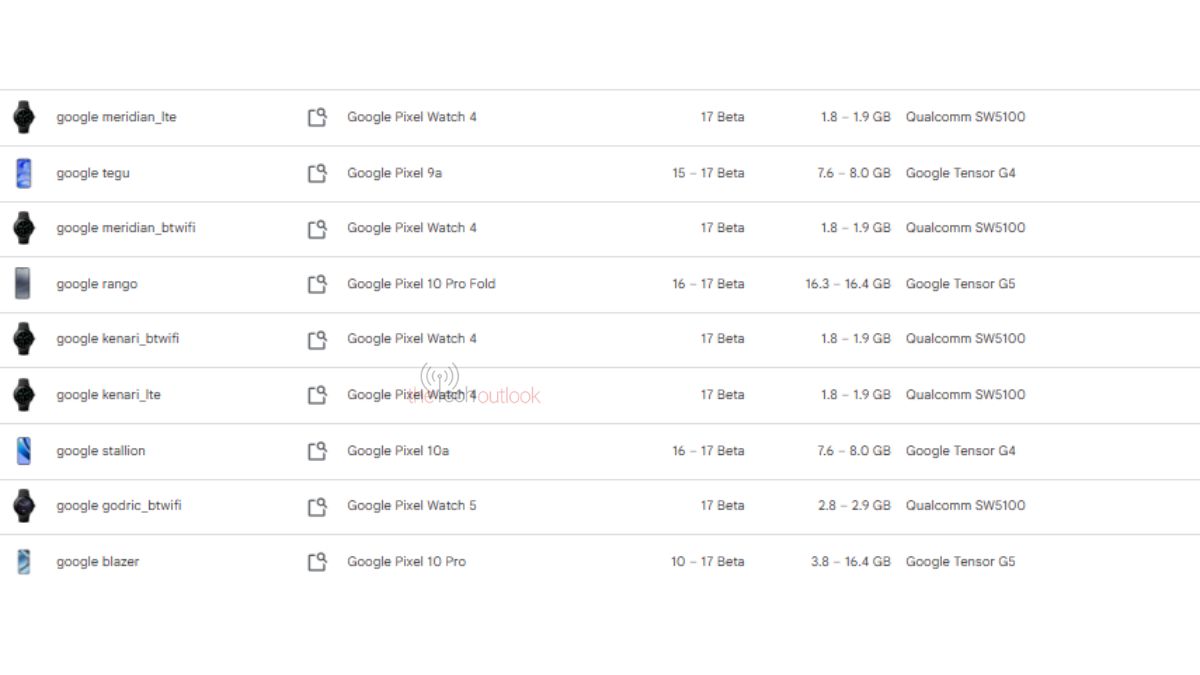The image size is (1200, 675).
Task: Open the google meridian_lte device entry
Action: (116, 117)
